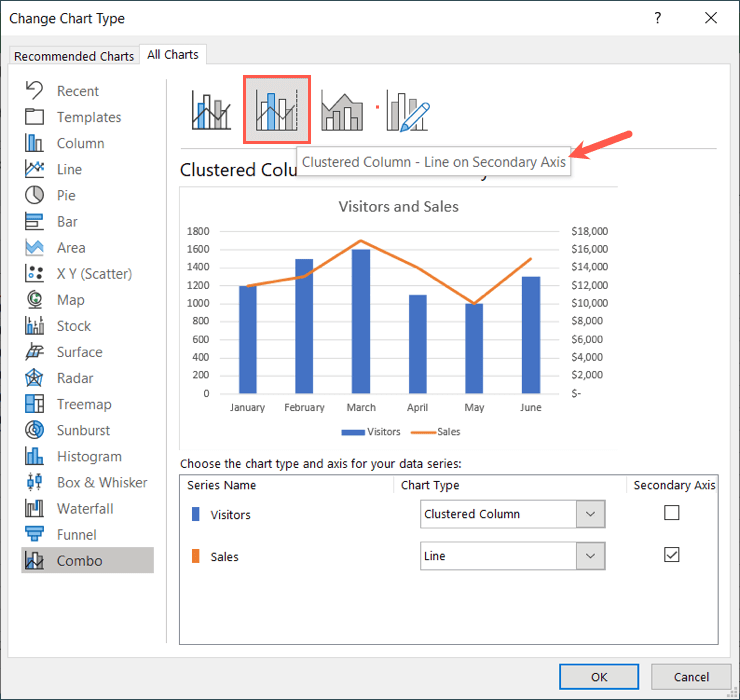This screenshot has height=700, width=740.
Task: Choose Stacked Area - Clustered Column subtype
Action: click(342, 110)
